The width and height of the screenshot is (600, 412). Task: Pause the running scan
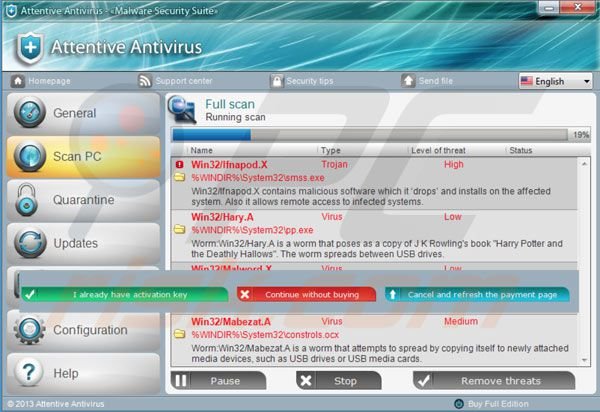pyautogui.click(x=218, y=381)
